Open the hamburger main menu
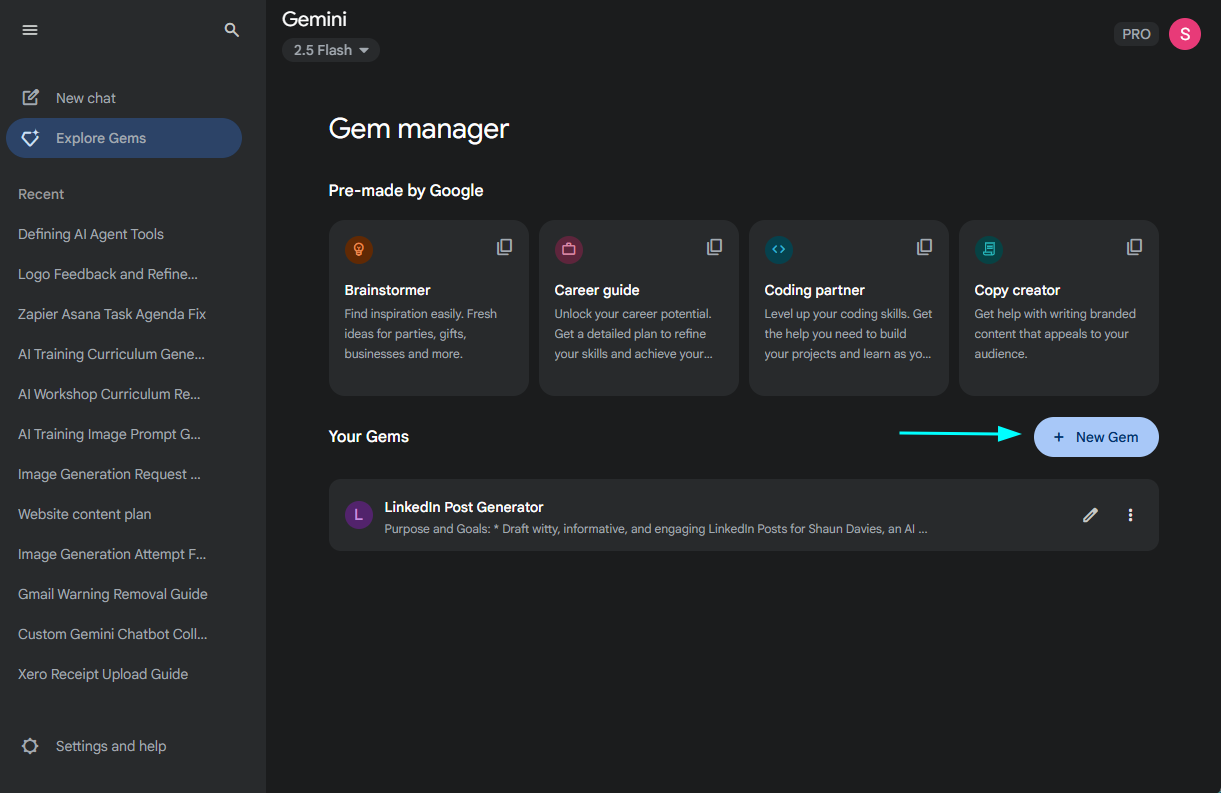 (30, 30)
